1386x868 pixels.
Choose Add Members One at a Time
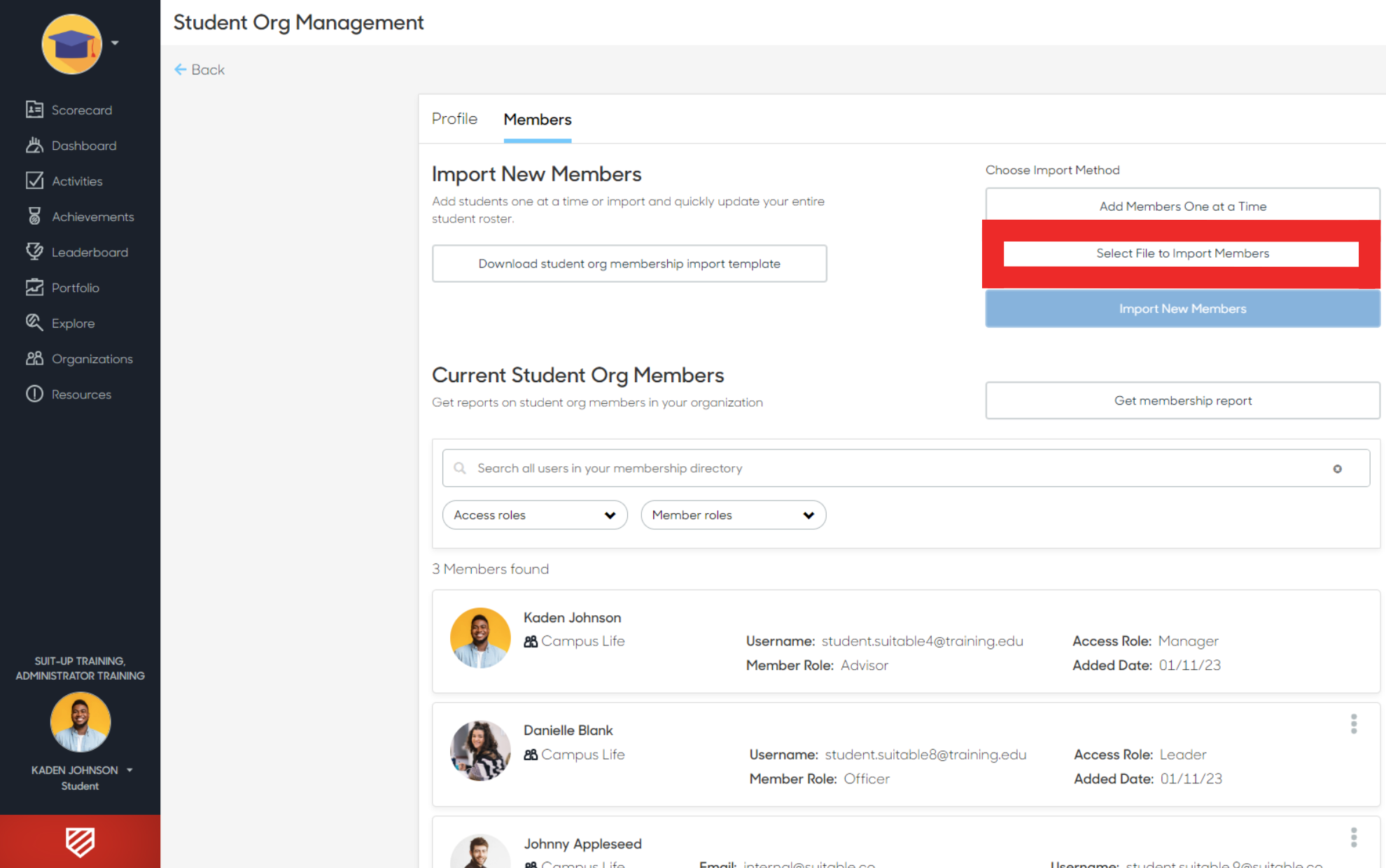tap(1182, 206)
